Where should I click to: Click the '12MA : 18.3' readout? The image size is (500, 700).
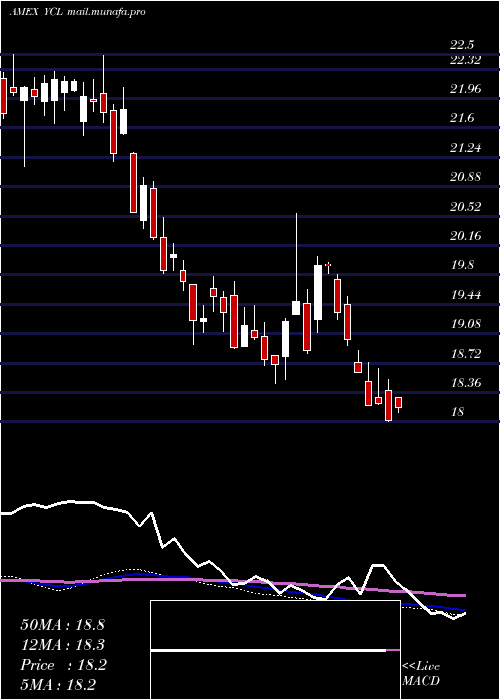click(x=62, y=645)
